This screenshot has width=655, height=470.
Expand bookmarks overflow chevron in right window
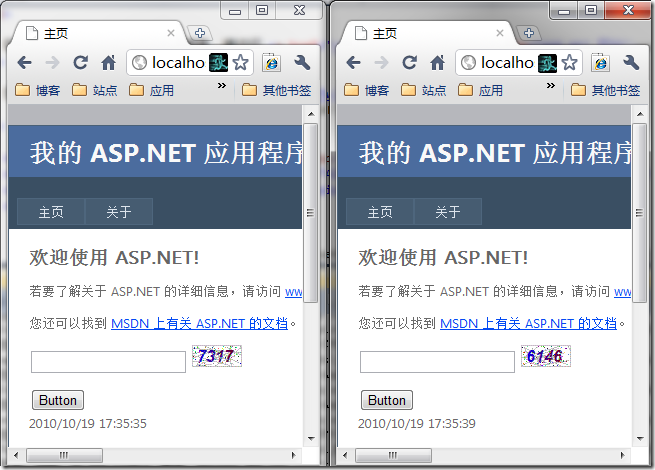551,86
